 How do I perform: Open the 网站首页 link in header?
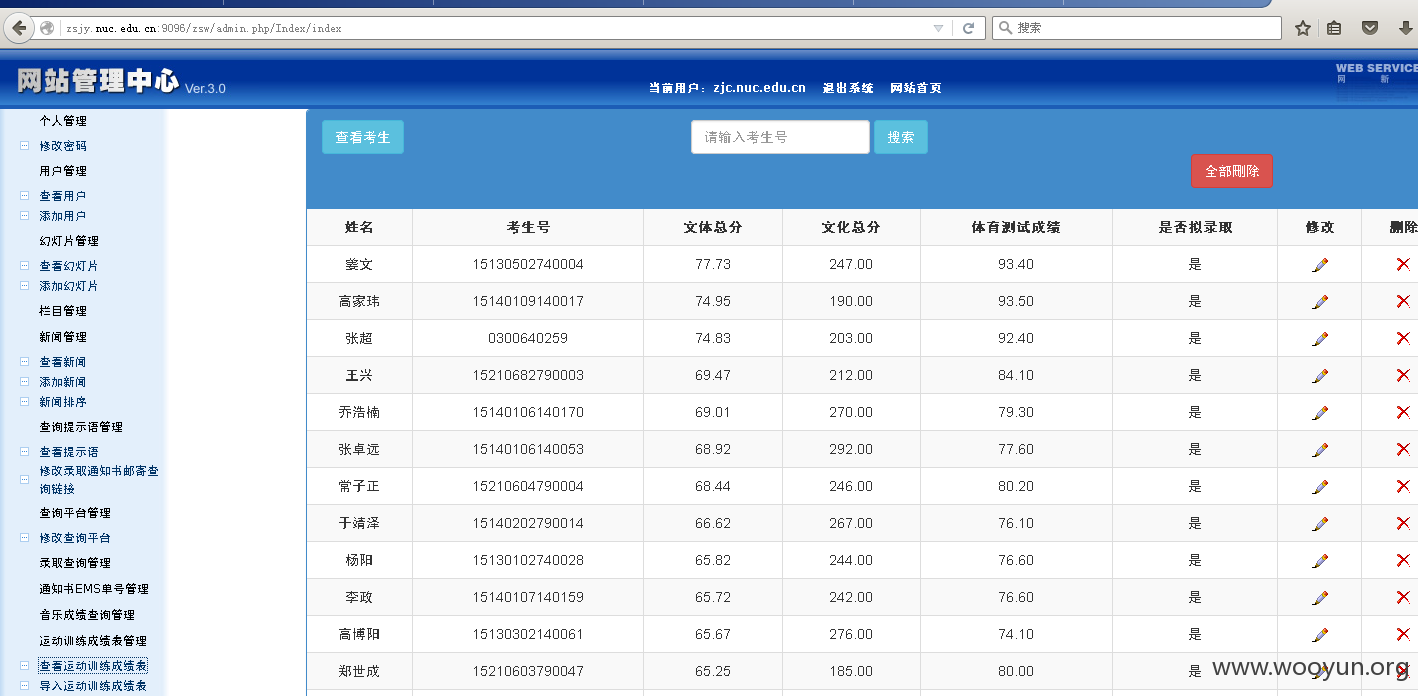pos(916,88)
